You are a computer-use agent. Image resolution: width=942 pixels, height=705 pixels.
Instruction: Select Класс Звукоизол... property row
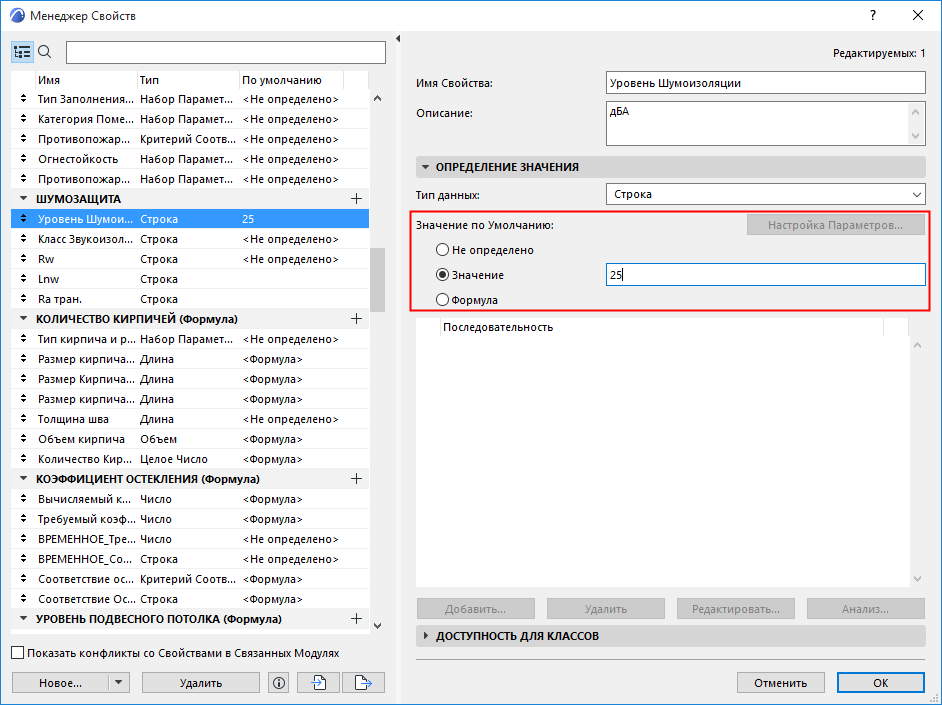190,239
